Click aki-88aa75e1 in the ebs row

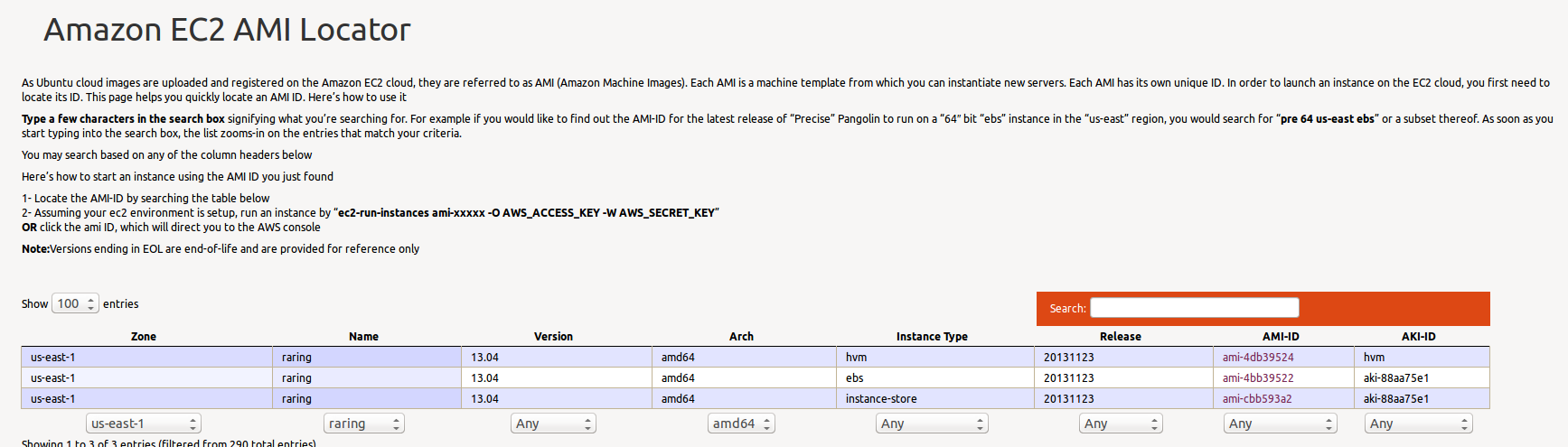pos(1396,378)
